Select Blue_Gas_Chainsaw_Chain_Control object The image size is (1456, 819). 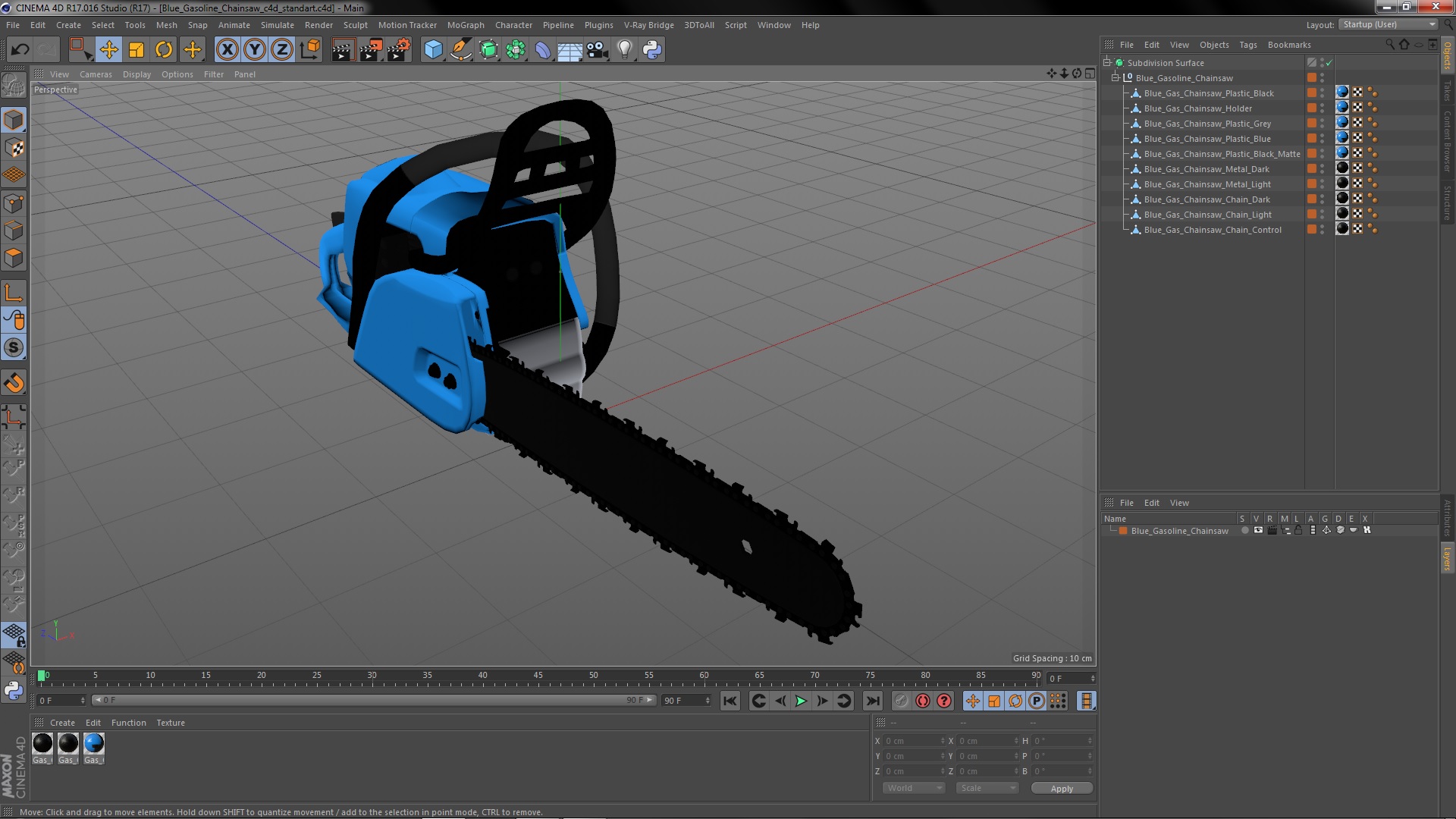[1213, 230]
